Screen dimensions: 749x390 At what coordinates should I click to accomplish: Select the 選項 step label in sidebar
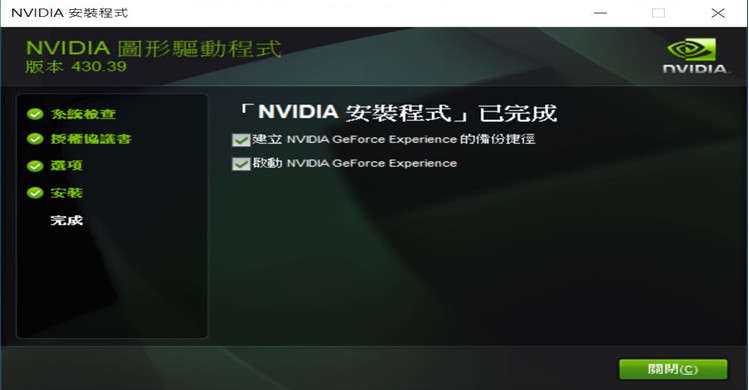(66, 166)
